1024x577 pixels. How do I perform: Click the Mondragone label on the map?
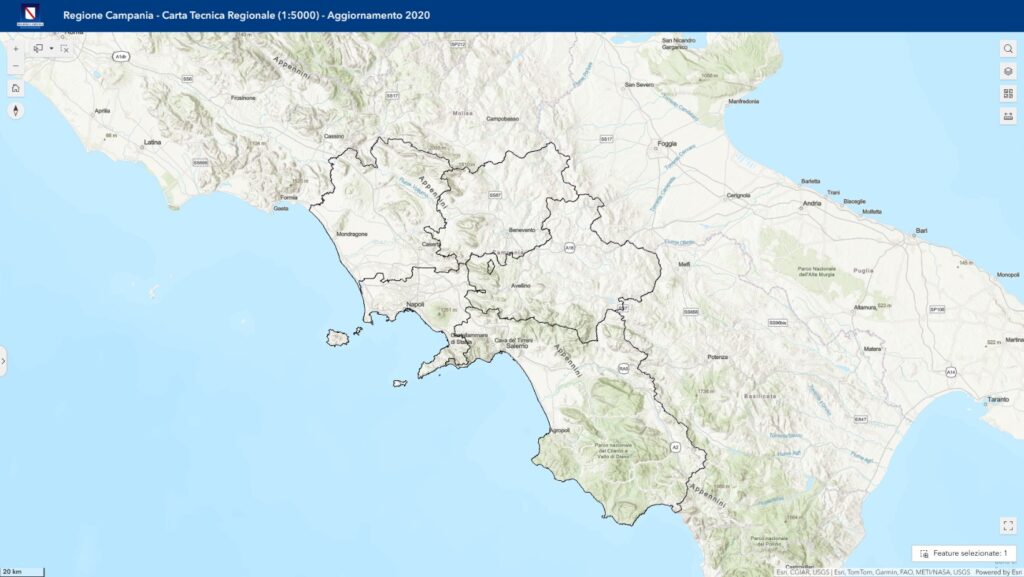coord(352,234)
